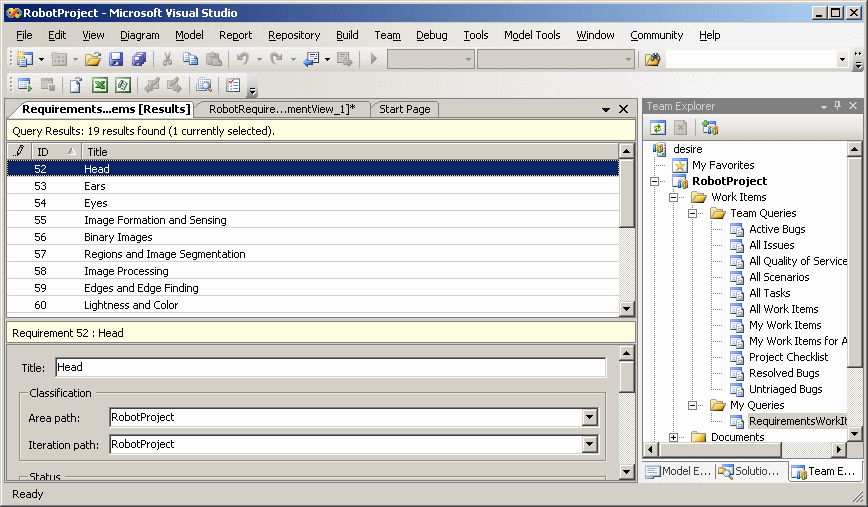Open the Area path dropdown
The height and width of the screenshot is (507, 868).
(x=589, y=418)
